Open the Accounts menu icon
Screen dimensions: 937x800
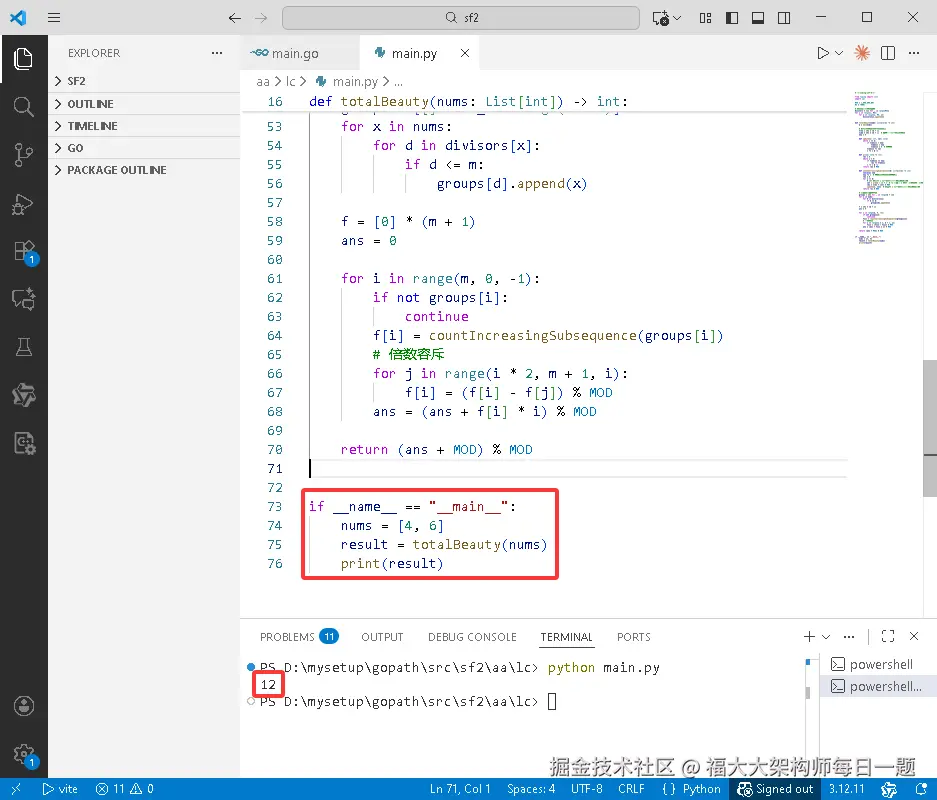click(23, 706)
